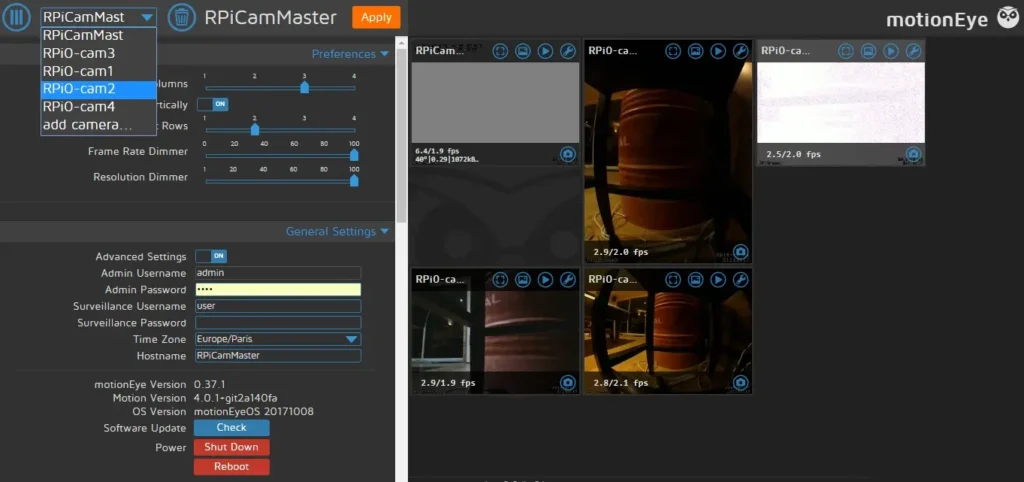Click the Reboot button

tap(232, 467)
